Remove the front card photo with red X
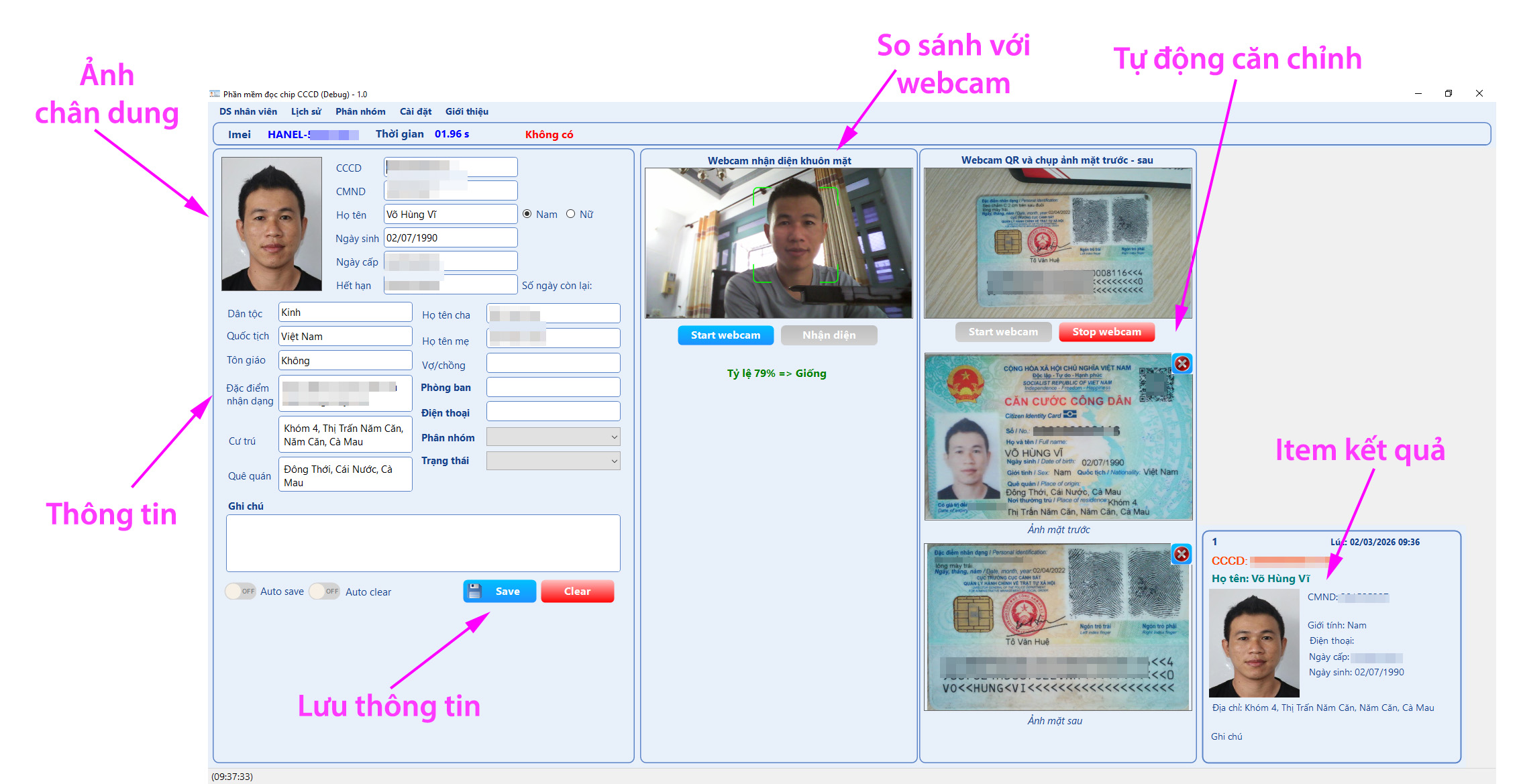The width and height of the screenshot is (1519, 784). 1182,363
